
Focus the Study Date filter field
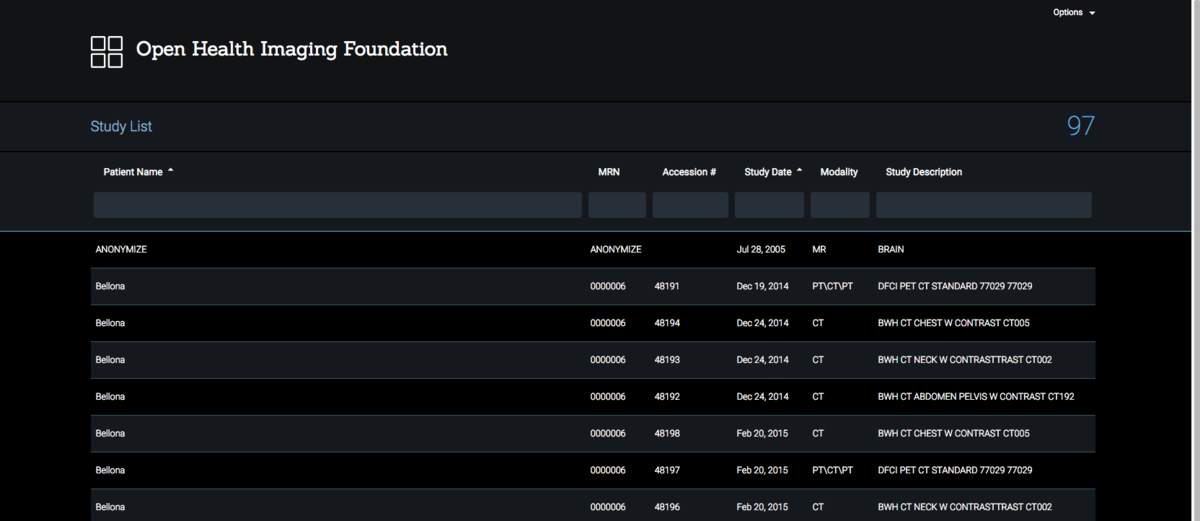coord(769,205)
